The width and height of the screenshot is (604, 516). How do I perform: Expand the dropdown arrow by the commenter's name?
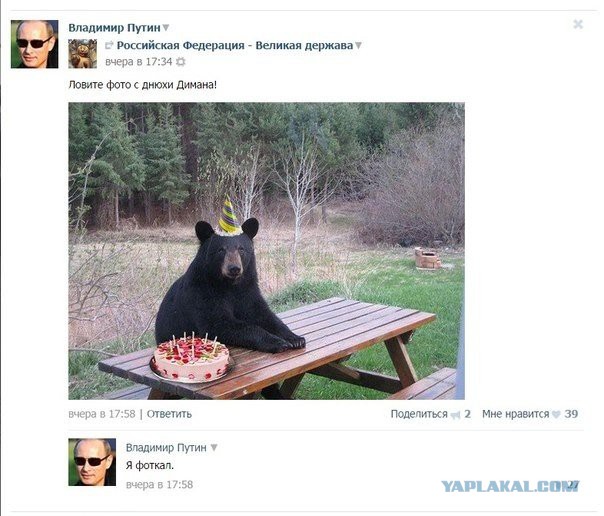(214, 447)
